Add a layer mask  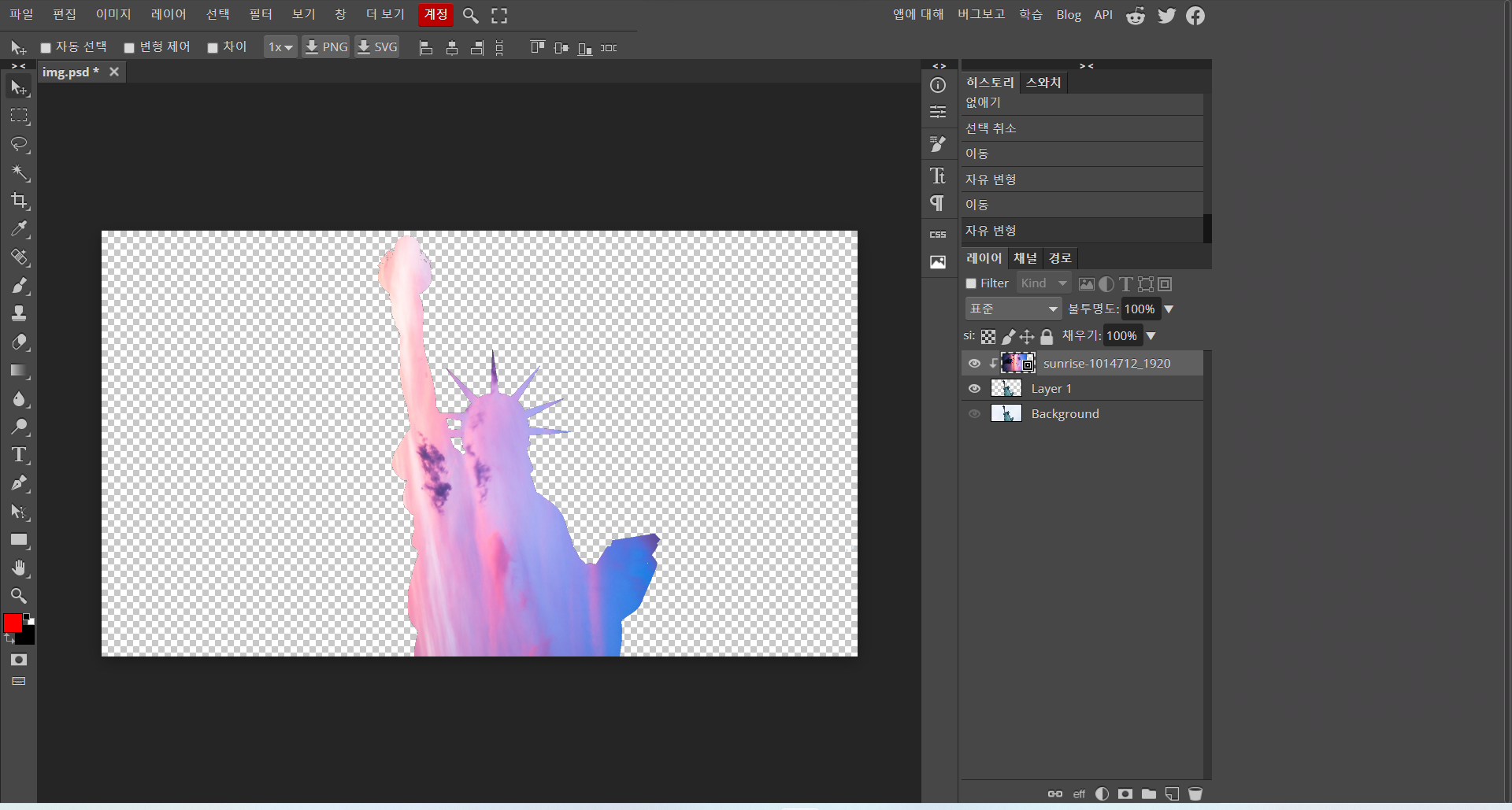click(1125, 793)
